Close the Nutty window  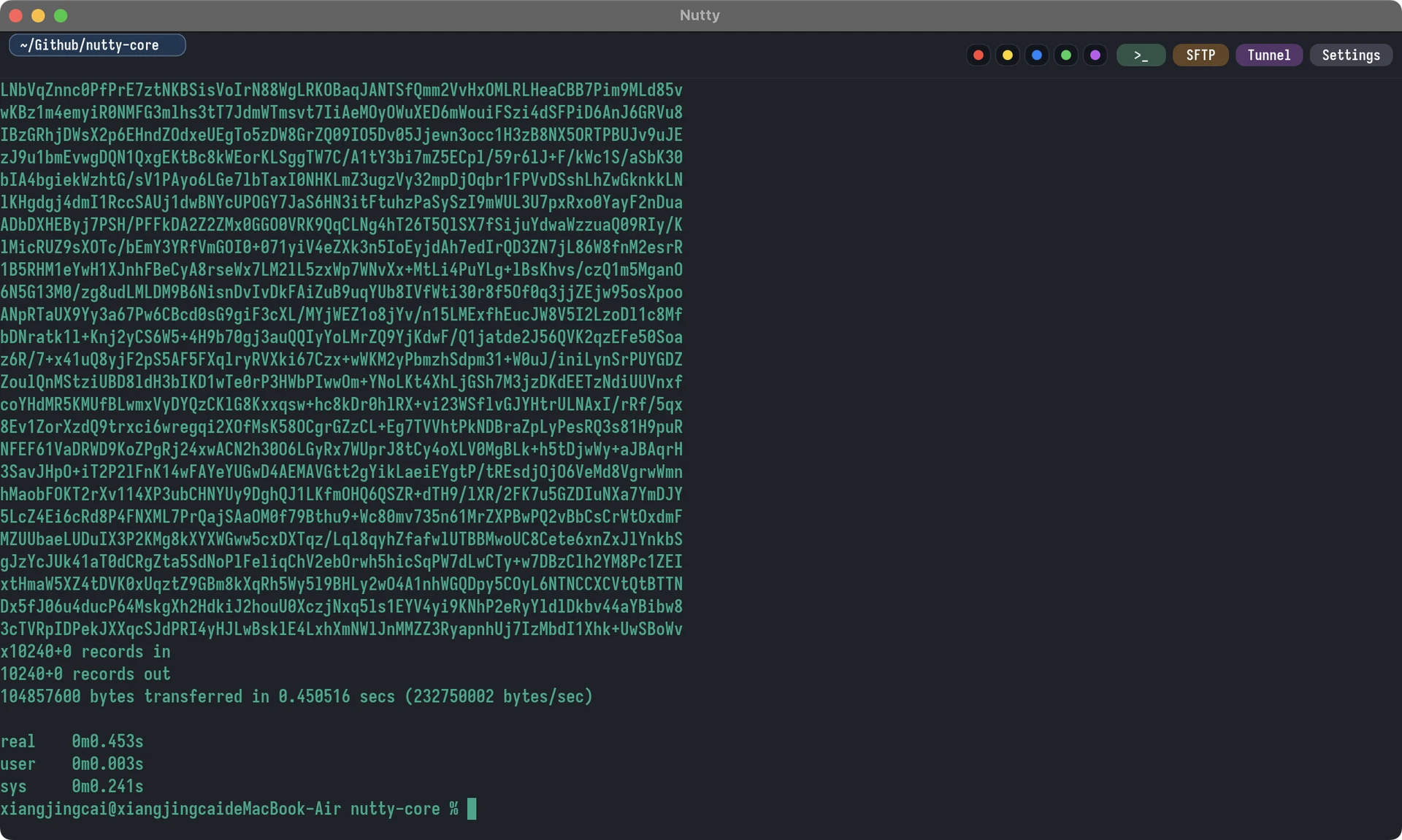pyautogui.click(x=16, y=15)
